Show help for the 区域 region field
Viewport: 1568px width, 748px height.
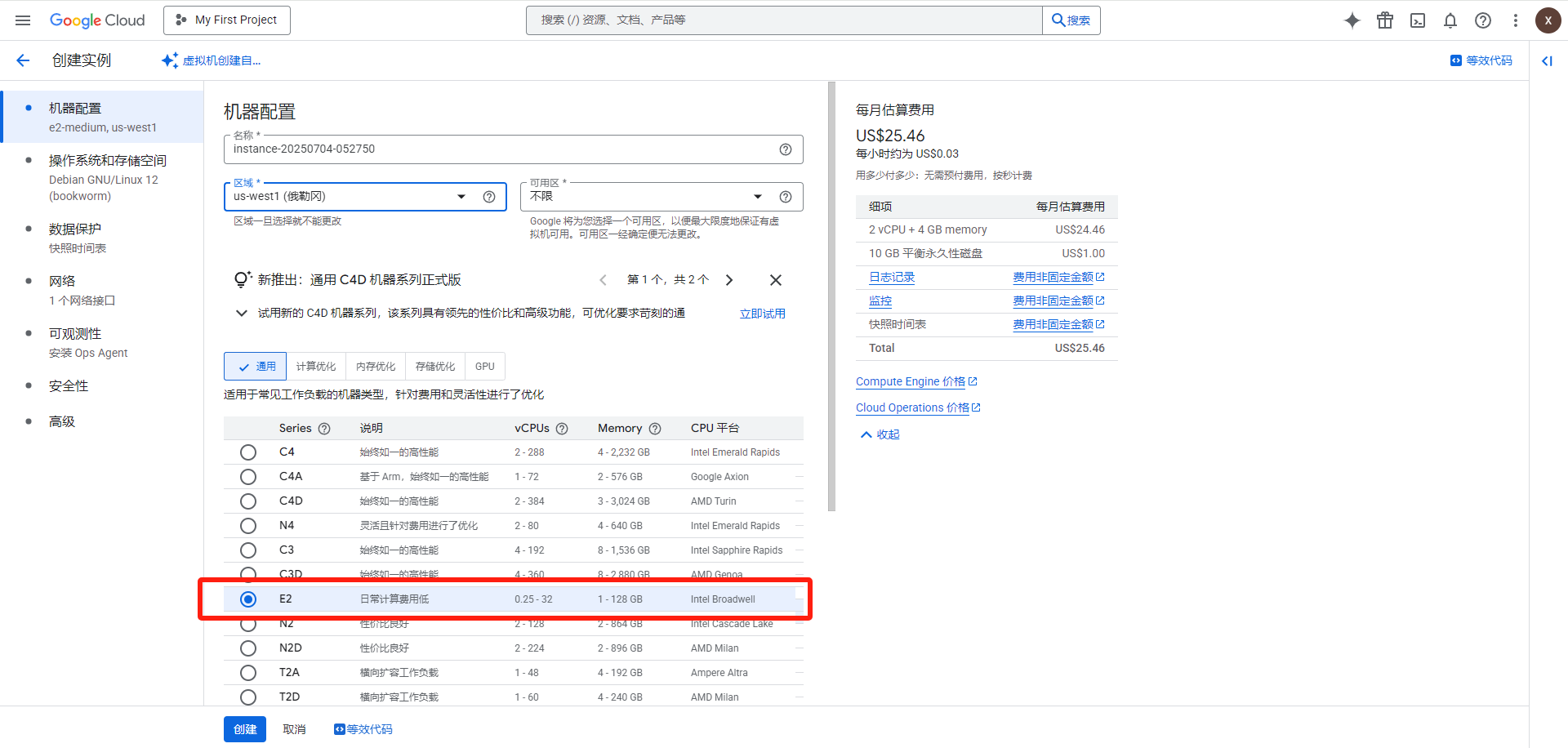click(489, 197)
